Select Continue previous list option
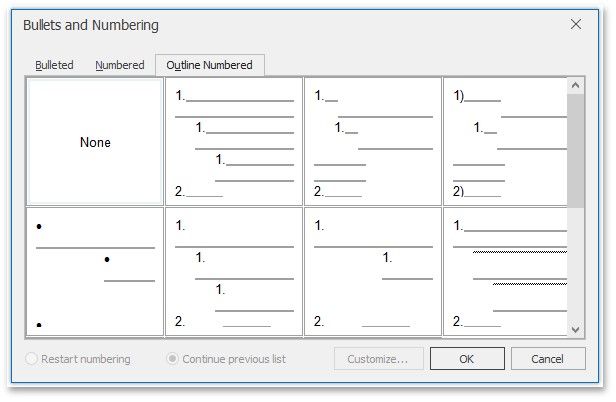 [x=174, y=359]
